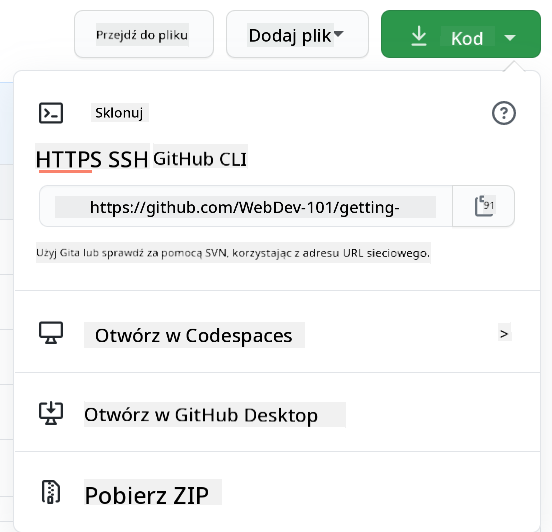Click the repository URL input field
This screenshot has width=552, height=532.
coord(246,206)
